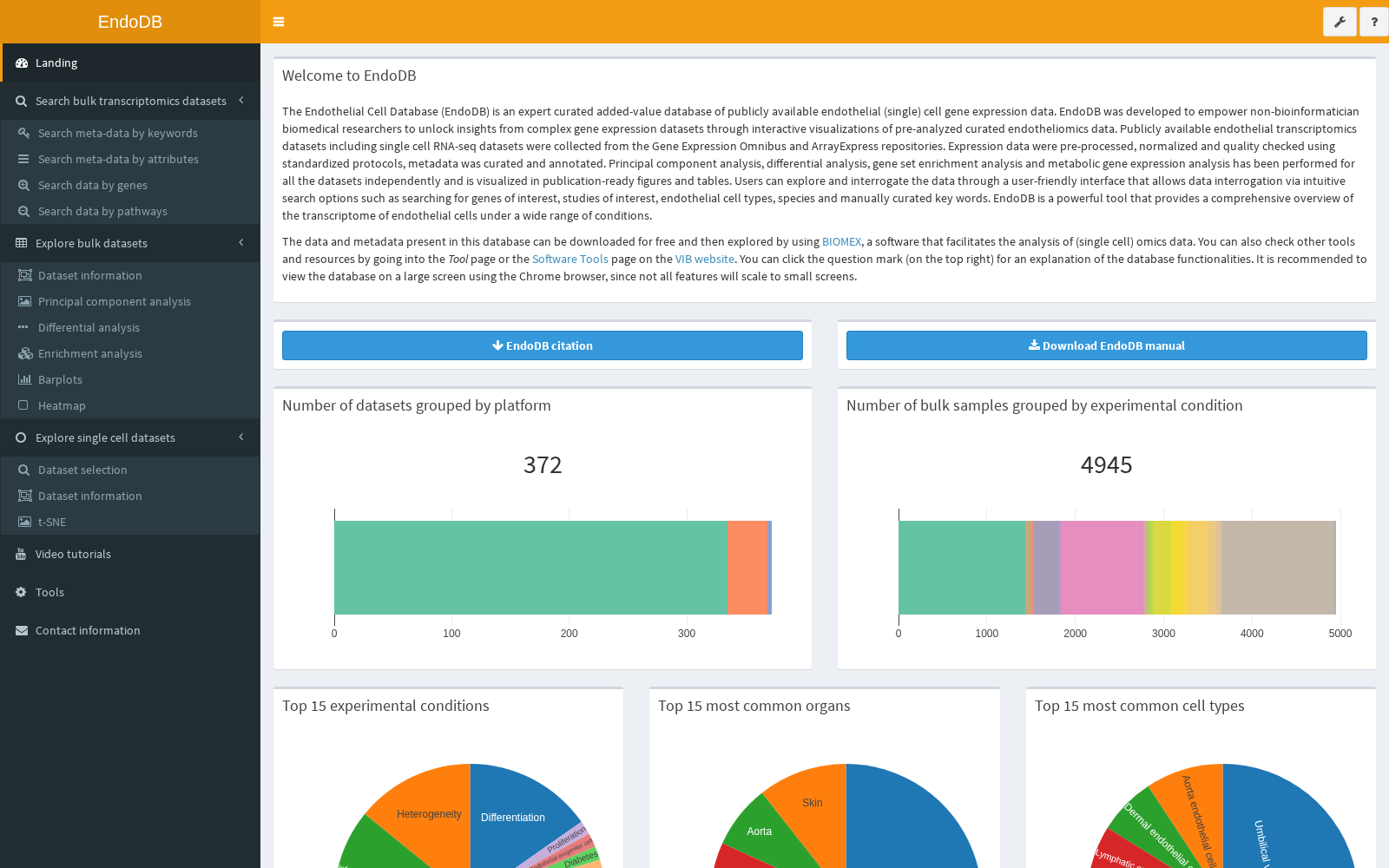Click the icon for single cell Dataset information
This screenshot has height=868, width=1389.
[25, 496]
